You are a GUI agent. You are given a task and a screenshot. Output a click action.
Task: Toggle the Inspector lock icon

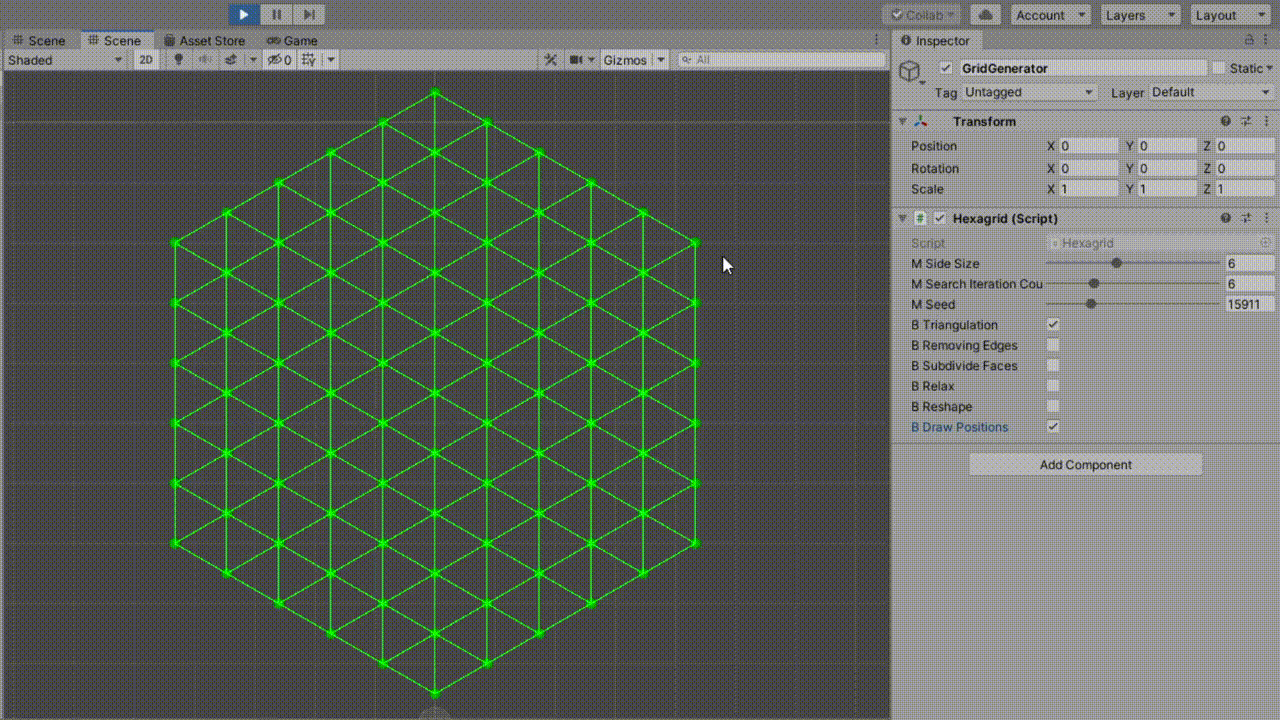point(1249,40)
